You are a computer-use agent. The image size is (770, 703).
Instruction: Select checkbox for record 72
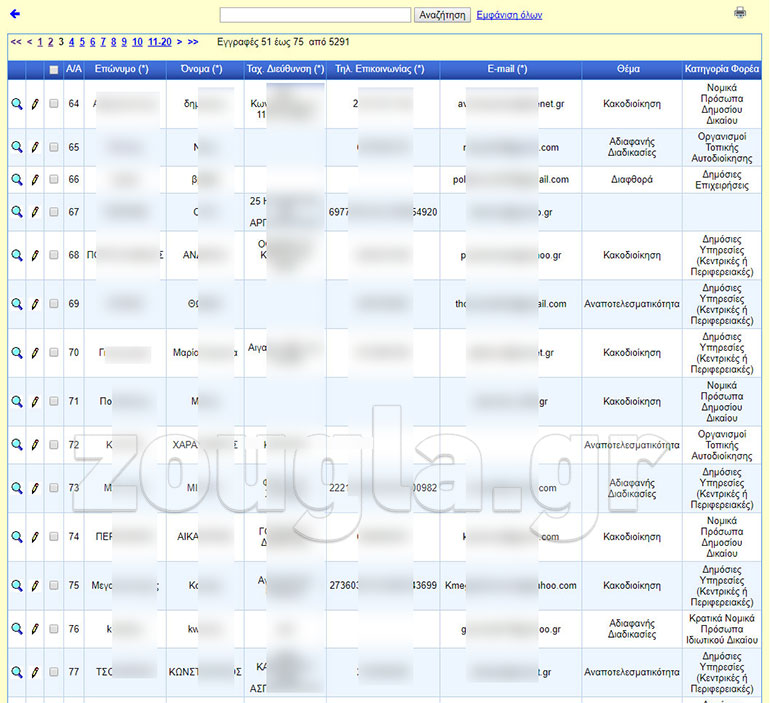click(54, 445)
